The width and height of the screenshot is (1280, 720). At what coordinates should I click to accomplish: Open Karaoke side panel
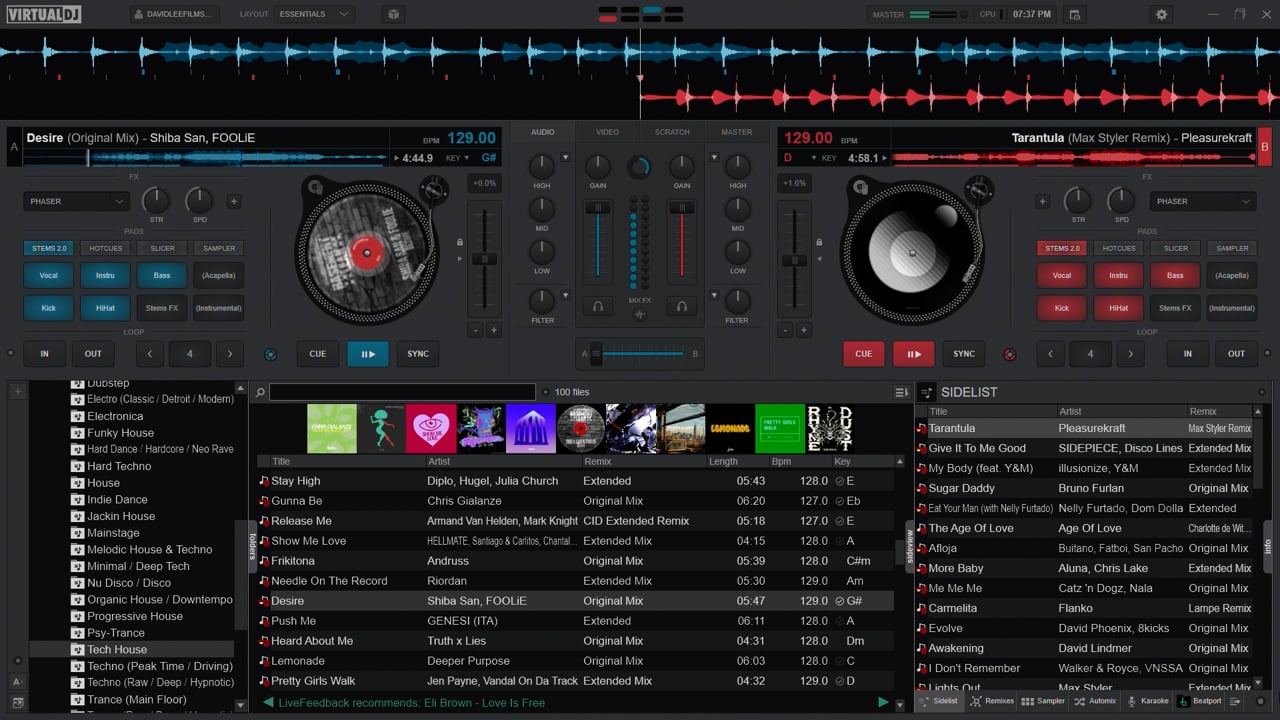[1147, 701]
